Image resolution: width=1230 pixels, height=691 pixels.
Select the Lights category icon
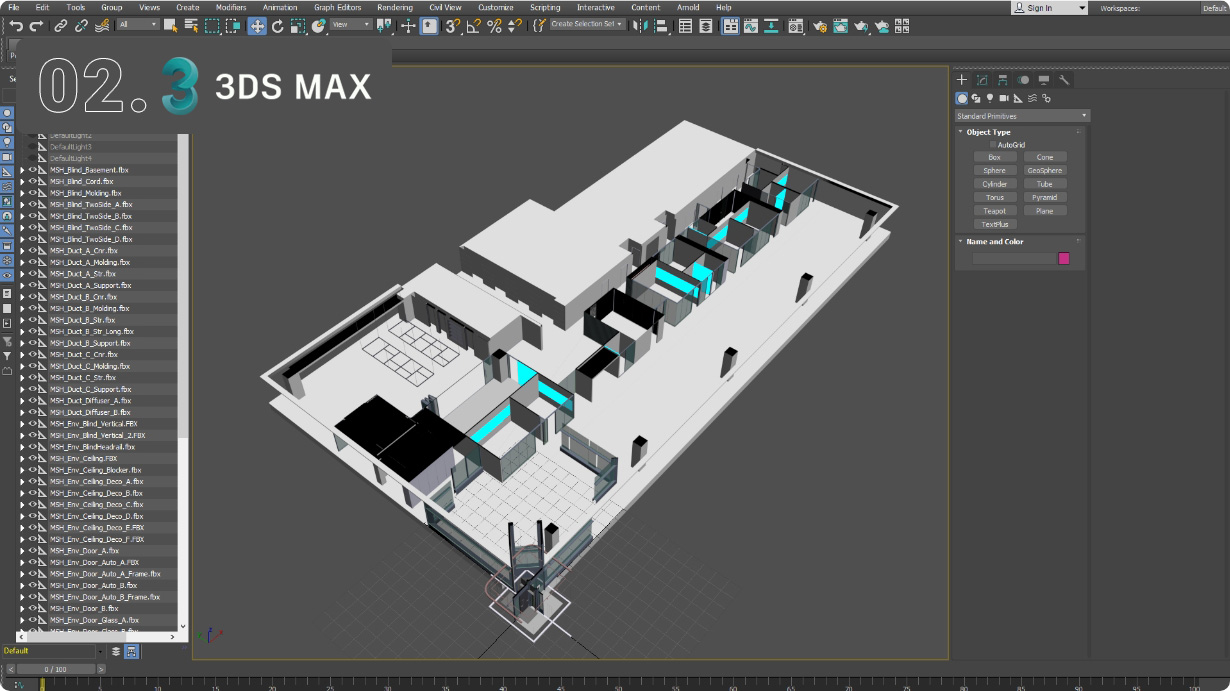pos(990,98)
